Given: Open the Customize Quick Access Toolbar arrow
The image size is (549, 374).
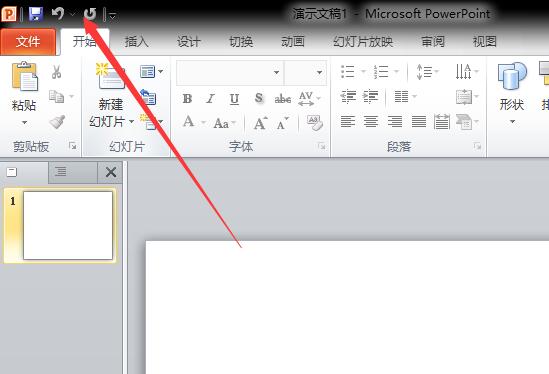Looking at the screenshot, I should pyautogui.click(x=113, y=15).
